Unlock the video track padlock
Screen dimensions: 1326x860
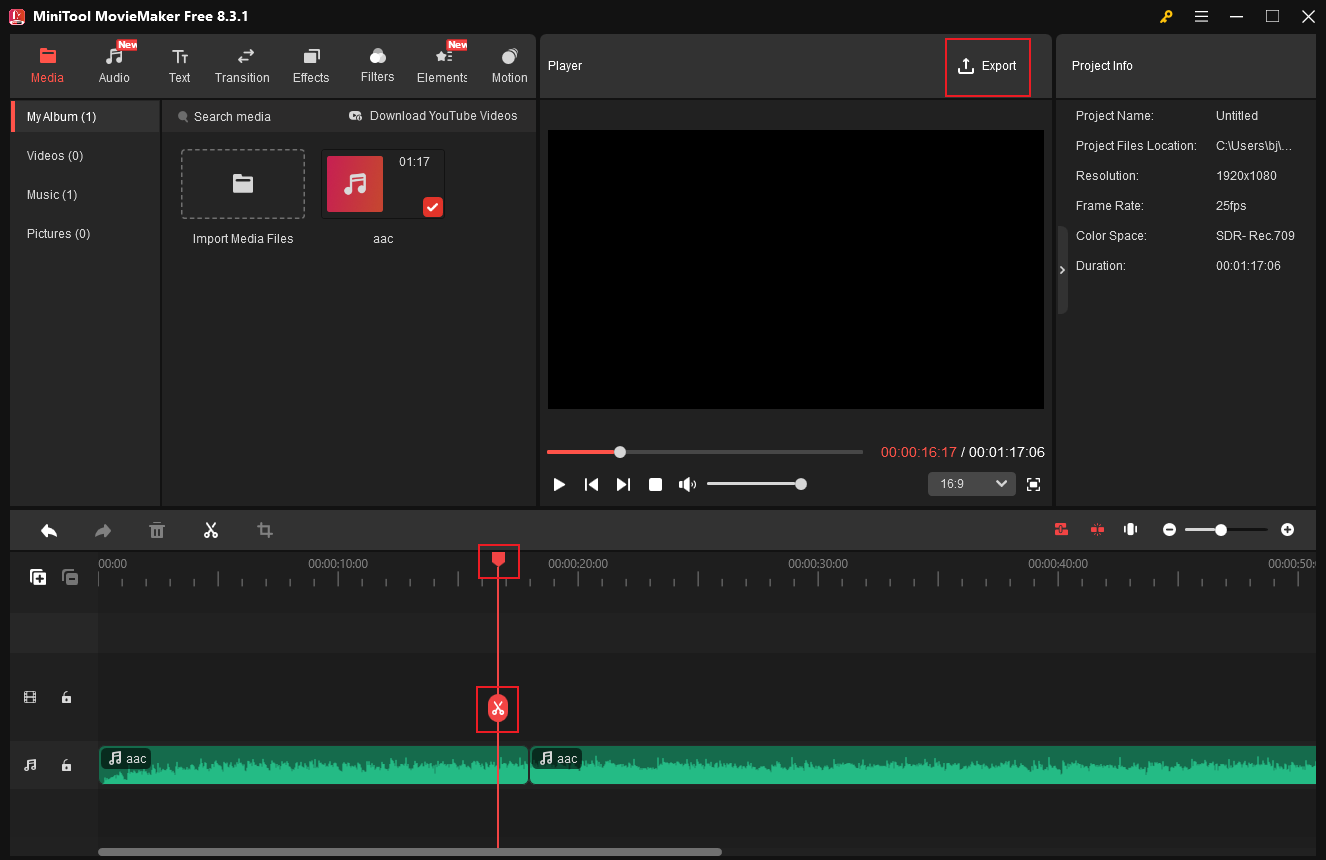coord(66,697)
